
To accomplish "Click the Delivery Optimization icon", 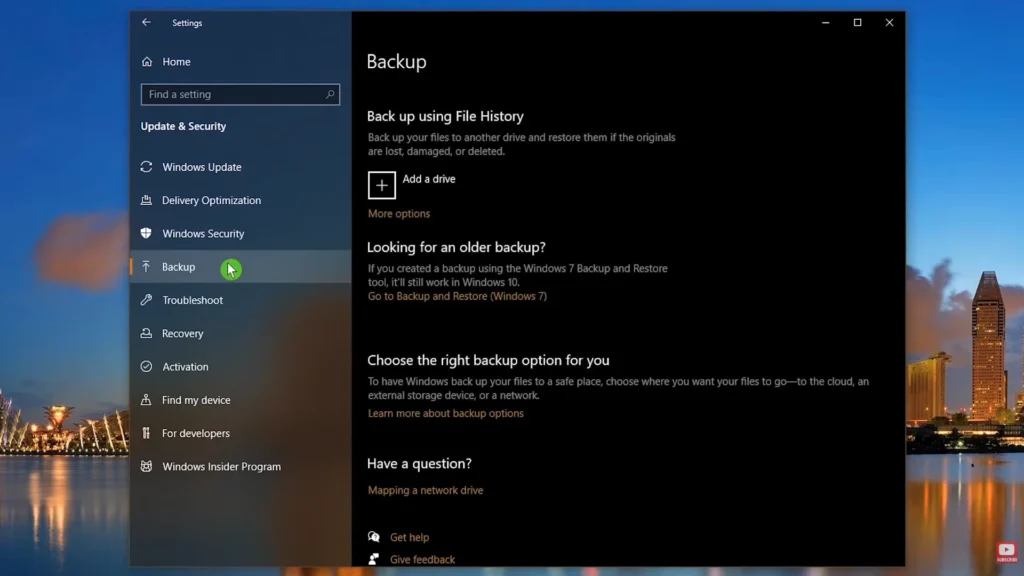I will pyautogui.click(x=146, y=200).
